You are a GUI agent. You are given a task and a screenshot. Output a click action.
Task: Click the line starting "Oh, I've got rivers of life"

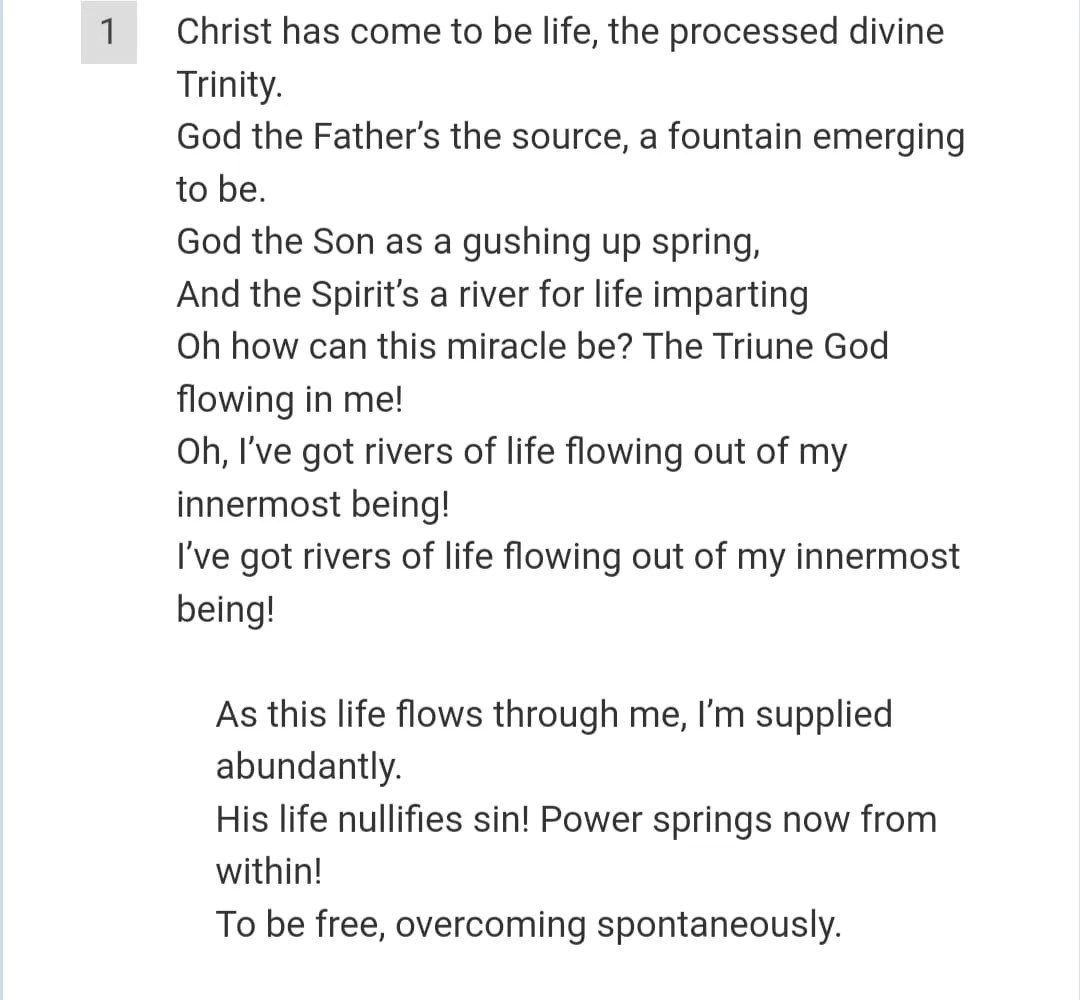click(x=512, y=452)
